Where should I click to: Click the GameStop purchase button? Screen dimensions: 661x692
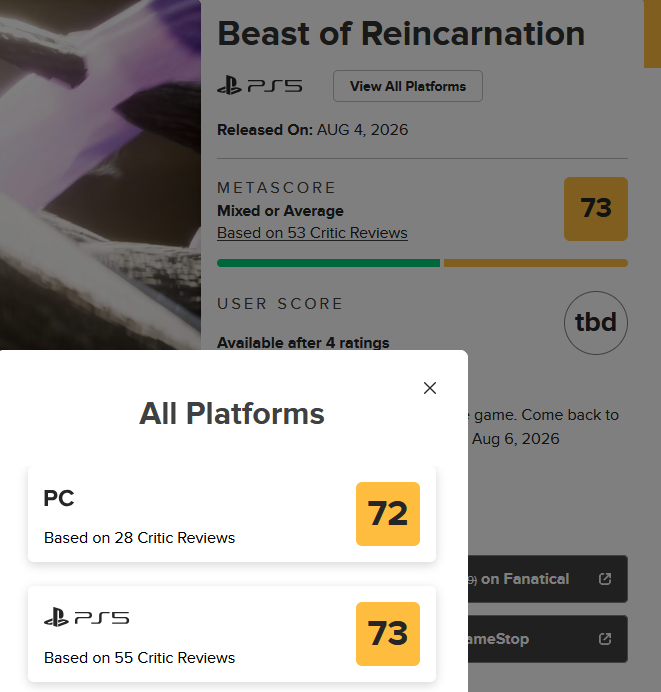click(548, 639)
